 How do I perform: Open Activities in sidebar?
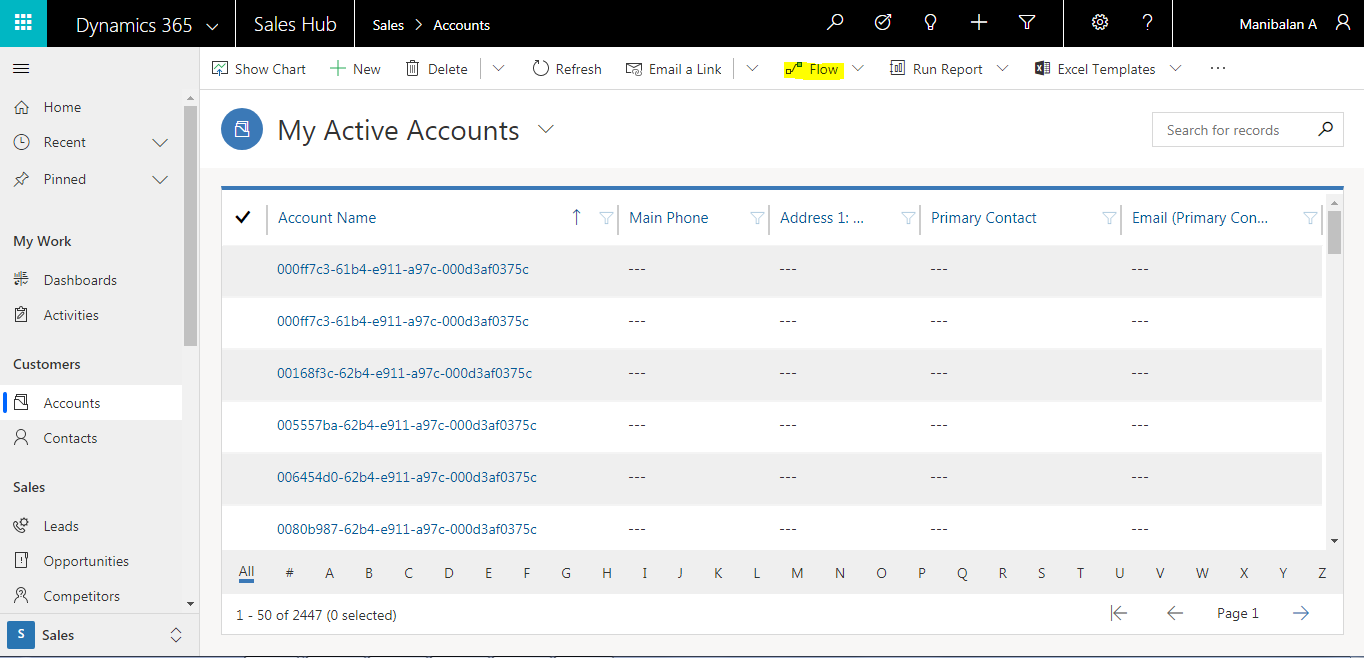click(71, 315)
